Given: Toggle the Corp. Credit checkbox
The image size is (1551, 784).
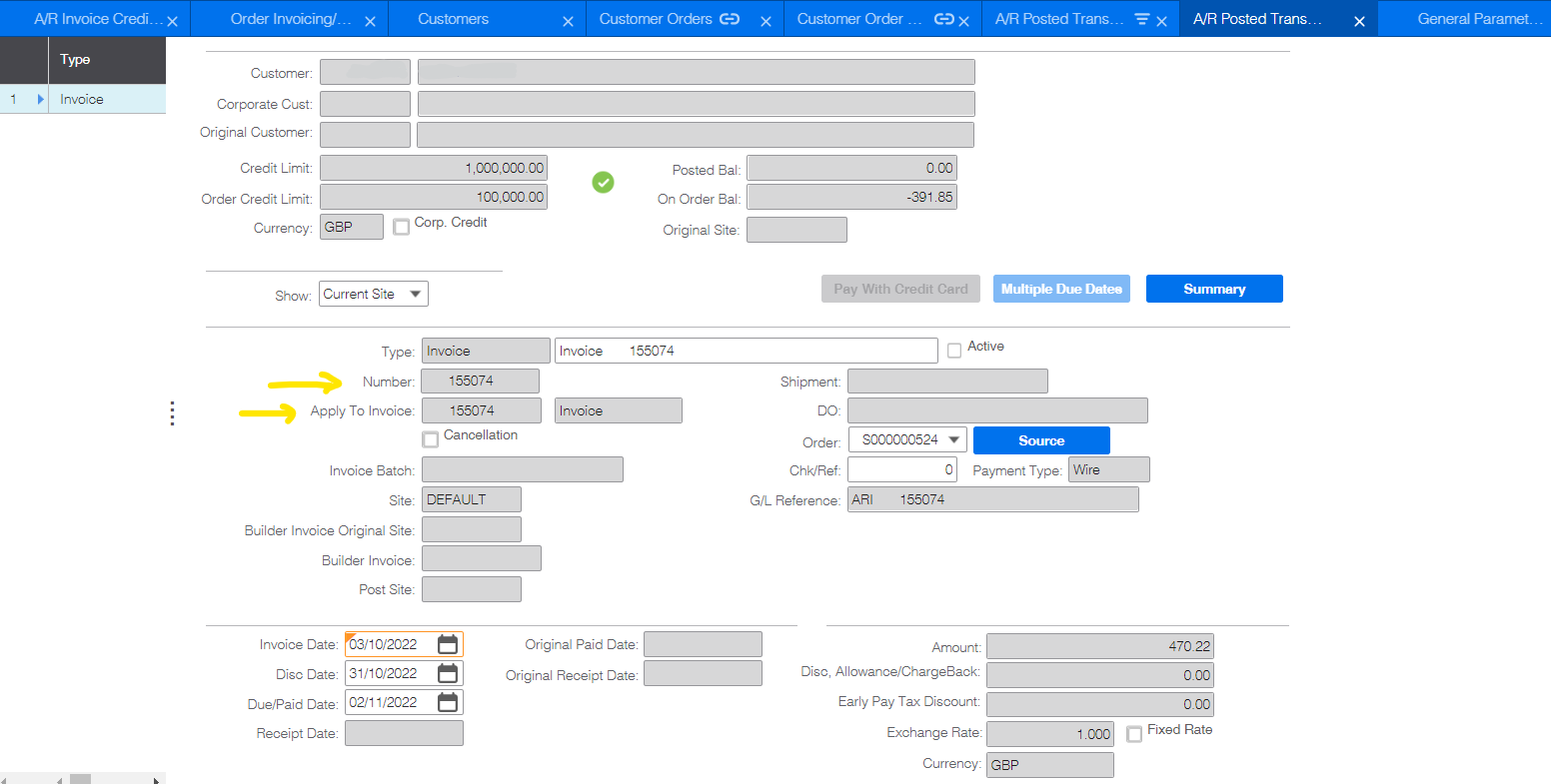Looking at the screenshot, I should [x=402, y=227].
